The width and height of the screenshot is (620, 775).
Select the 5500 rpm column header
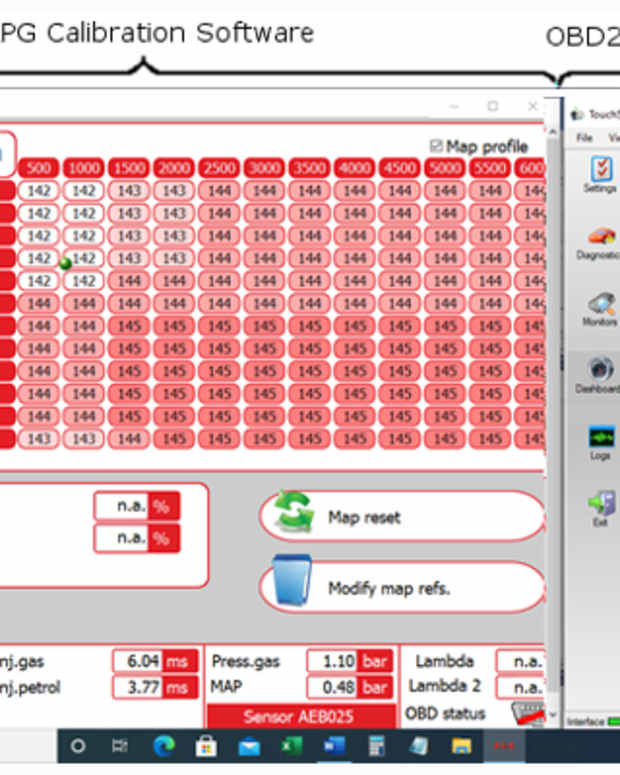tap(489, 168)
